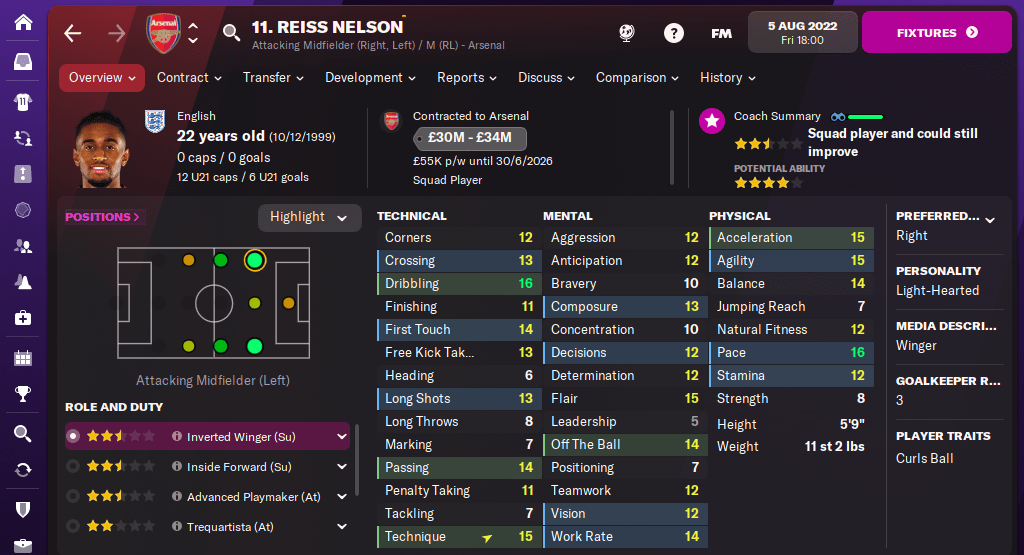Open the Highlight dropdown
Screen dimensions: 1024x555
pyautogui.click(x=309, y=217)
